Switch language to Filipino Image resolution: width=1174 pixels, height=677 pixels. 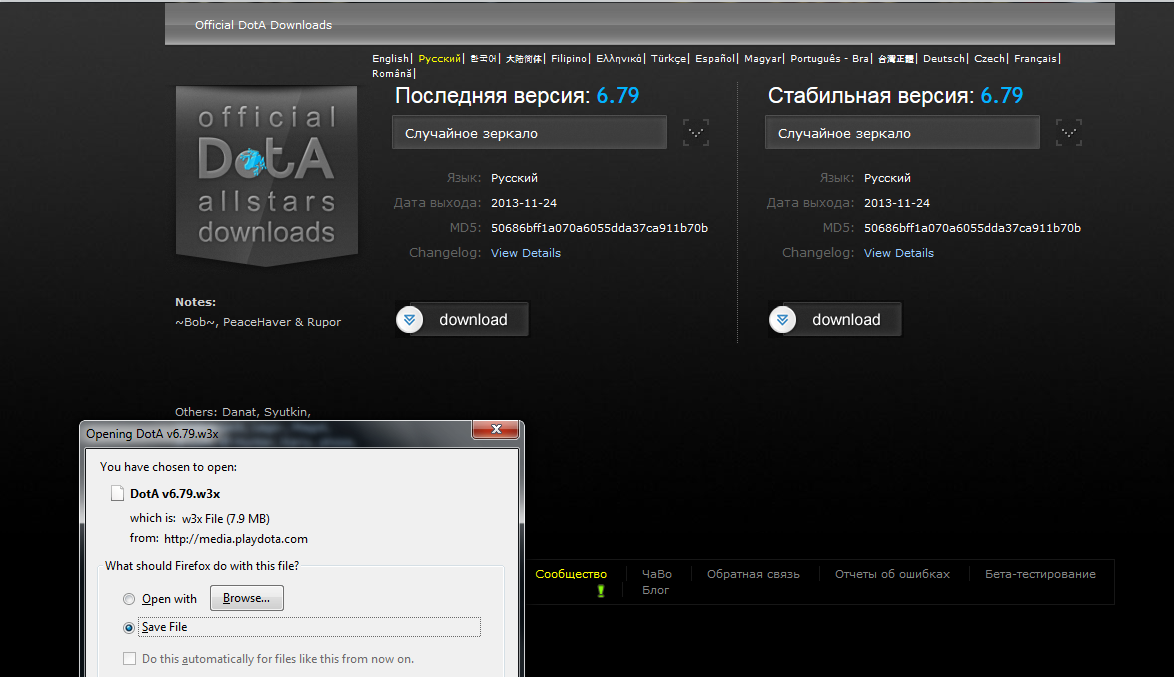[569, 58]
